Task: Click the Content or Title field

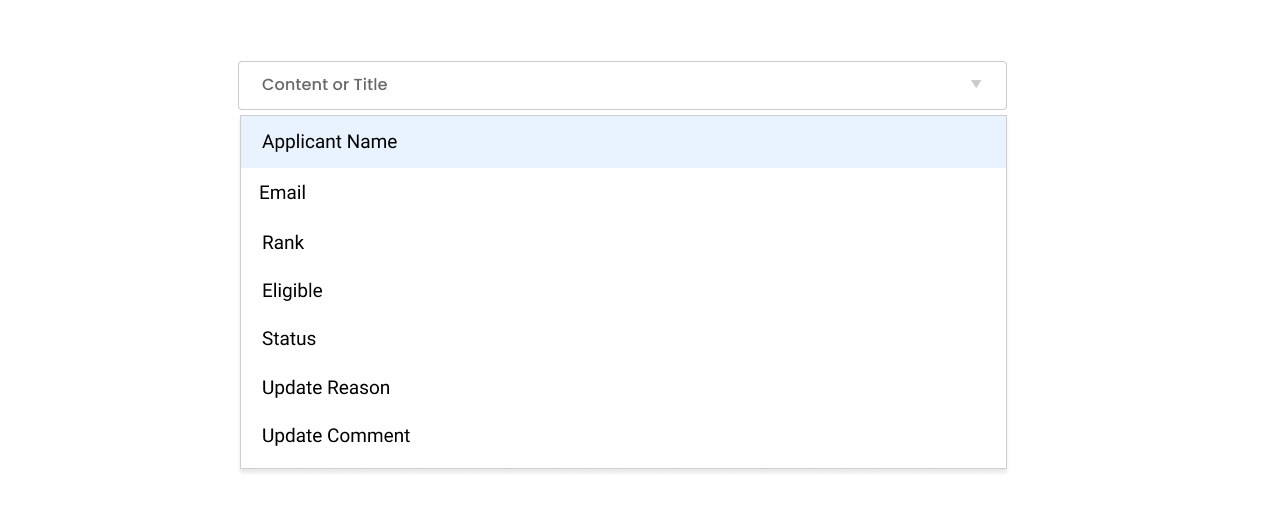Action: [600, 85]
